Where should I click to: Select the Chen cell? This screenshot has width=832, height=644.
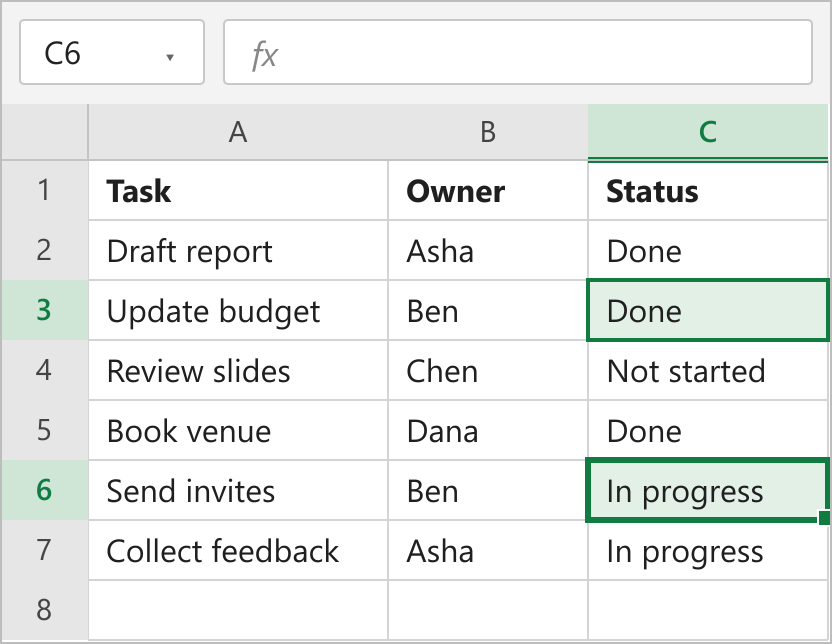488,370
